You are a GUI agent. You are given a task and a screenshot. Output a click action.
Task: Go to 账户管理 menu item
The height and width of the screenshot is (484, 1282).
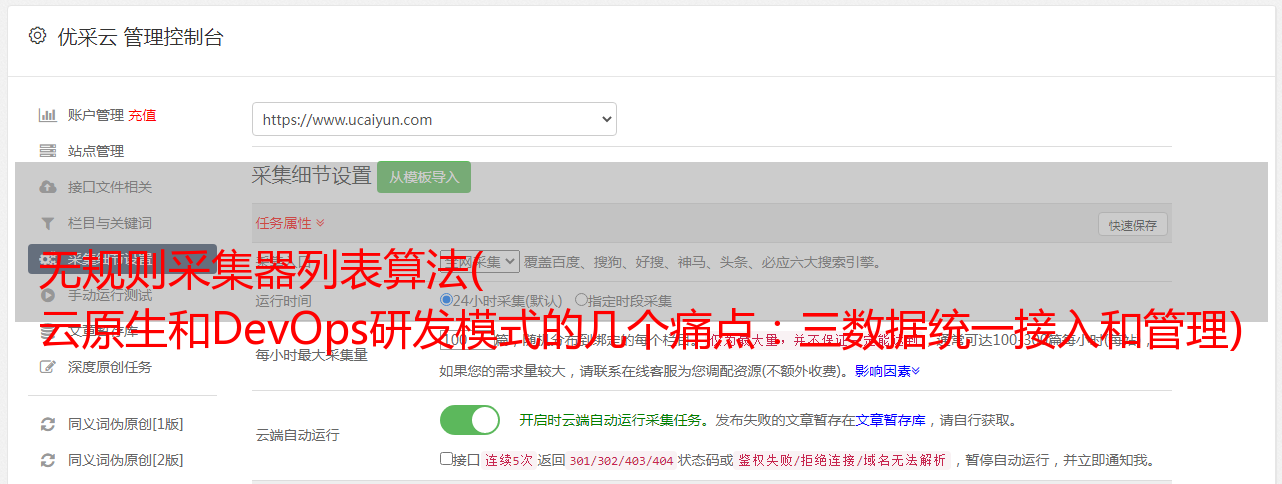coord(96,115)
